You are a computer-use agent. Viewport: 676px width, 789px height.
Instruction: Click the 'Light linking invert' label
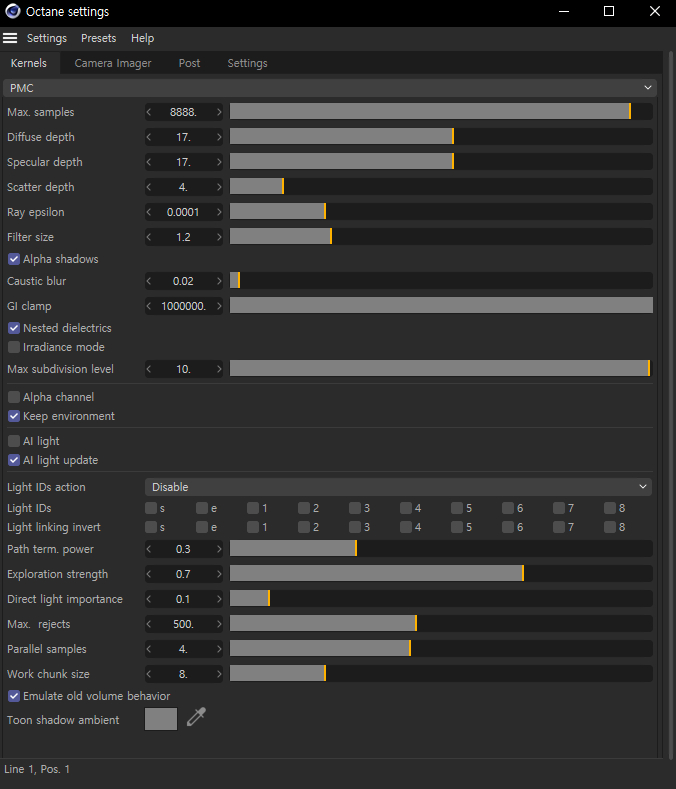click(x=54, y=527)
